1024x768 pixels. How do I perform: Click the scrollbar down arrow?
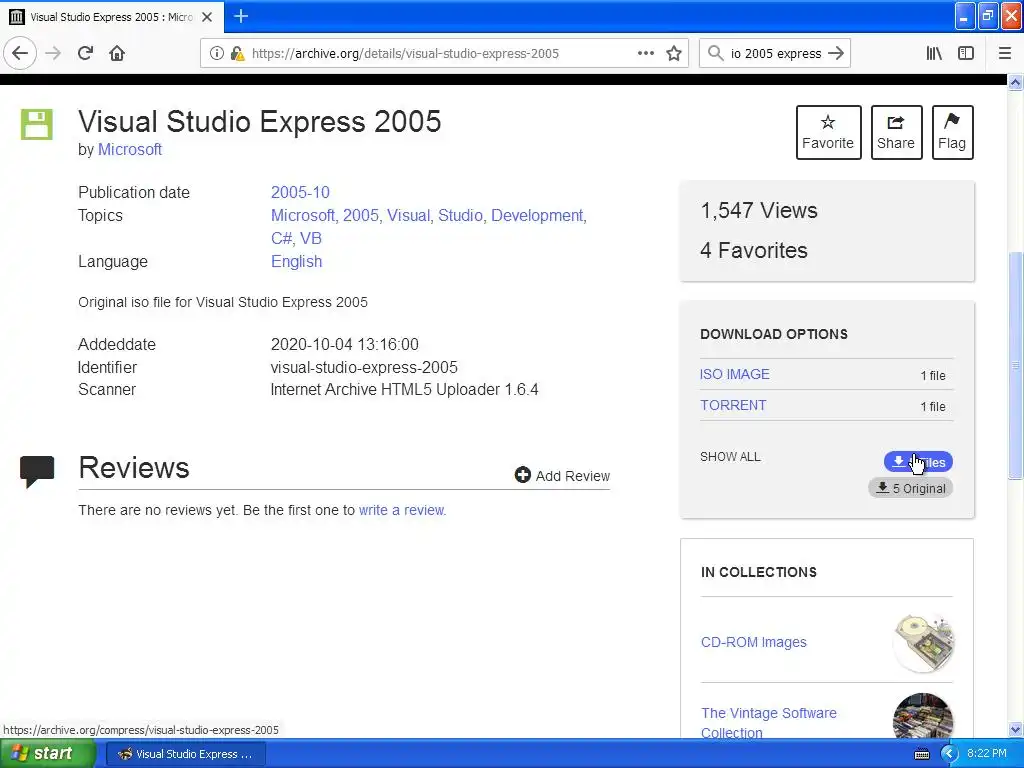(1016, 729)
